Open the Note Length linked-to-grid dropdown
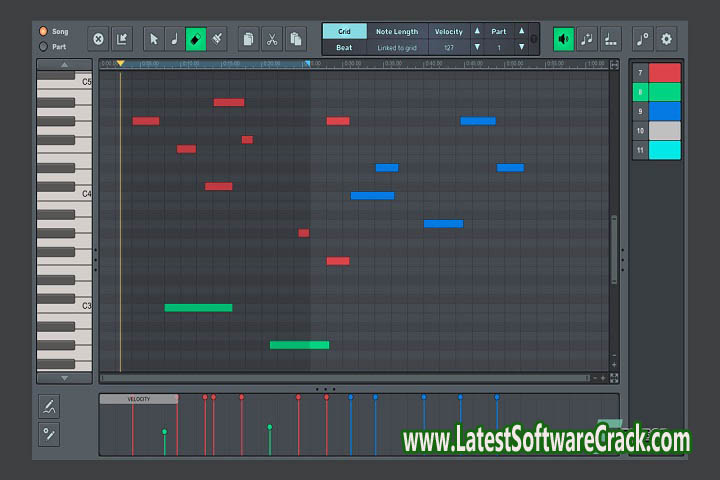Image resolution: width=720 pixels, height=480 pixels. tap(397, 47)
